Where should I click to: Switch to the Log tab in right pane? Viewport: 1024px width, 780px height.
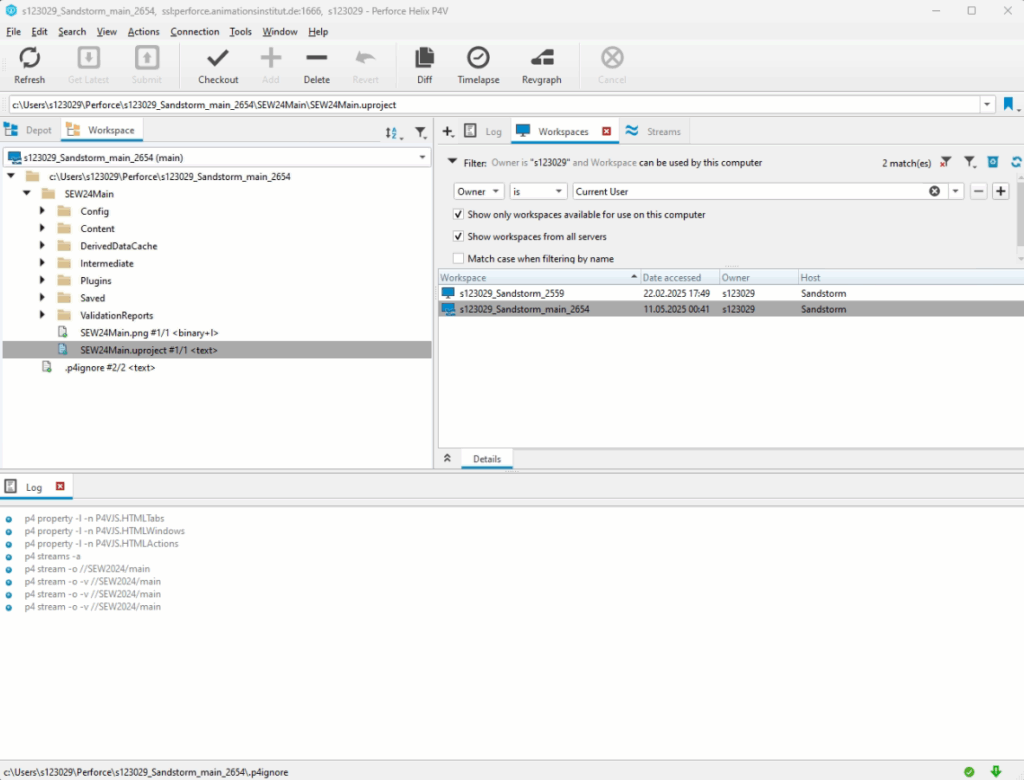(483, 131)
